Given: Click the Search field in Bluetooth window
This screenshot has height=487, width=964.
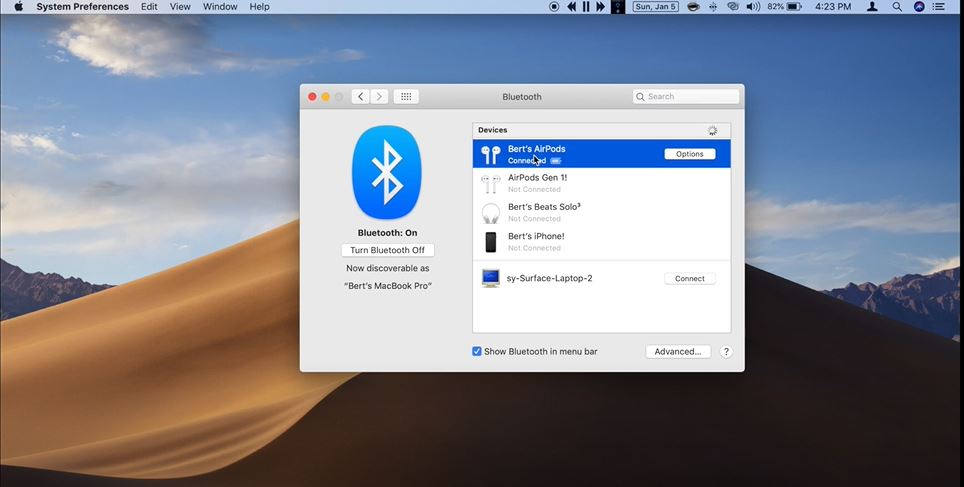Looking at the screenshot, I should click(685, 97).
